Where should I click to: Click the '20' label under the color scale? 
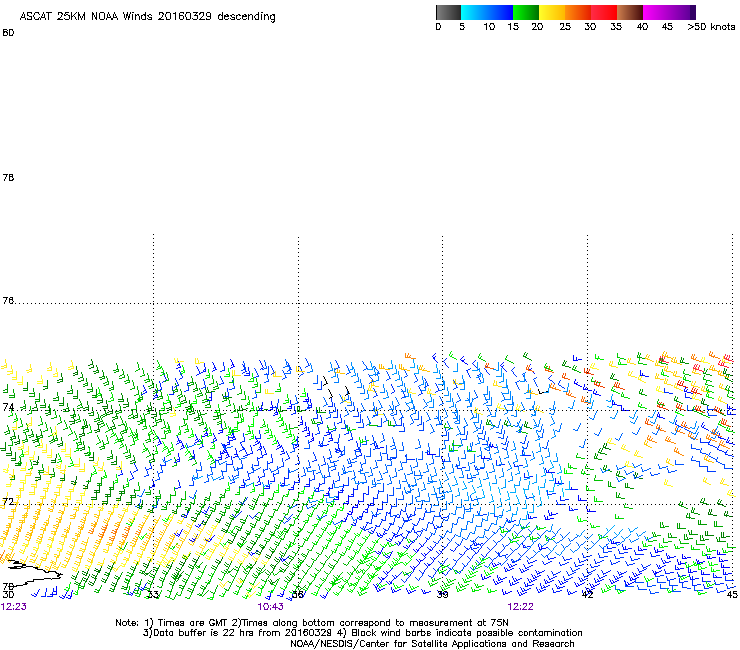click(537, 27)
